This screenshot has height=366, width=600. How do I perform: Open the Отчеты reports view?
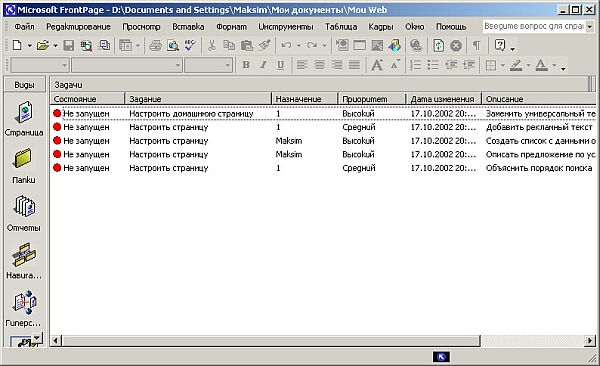click(x=24, y=213)
